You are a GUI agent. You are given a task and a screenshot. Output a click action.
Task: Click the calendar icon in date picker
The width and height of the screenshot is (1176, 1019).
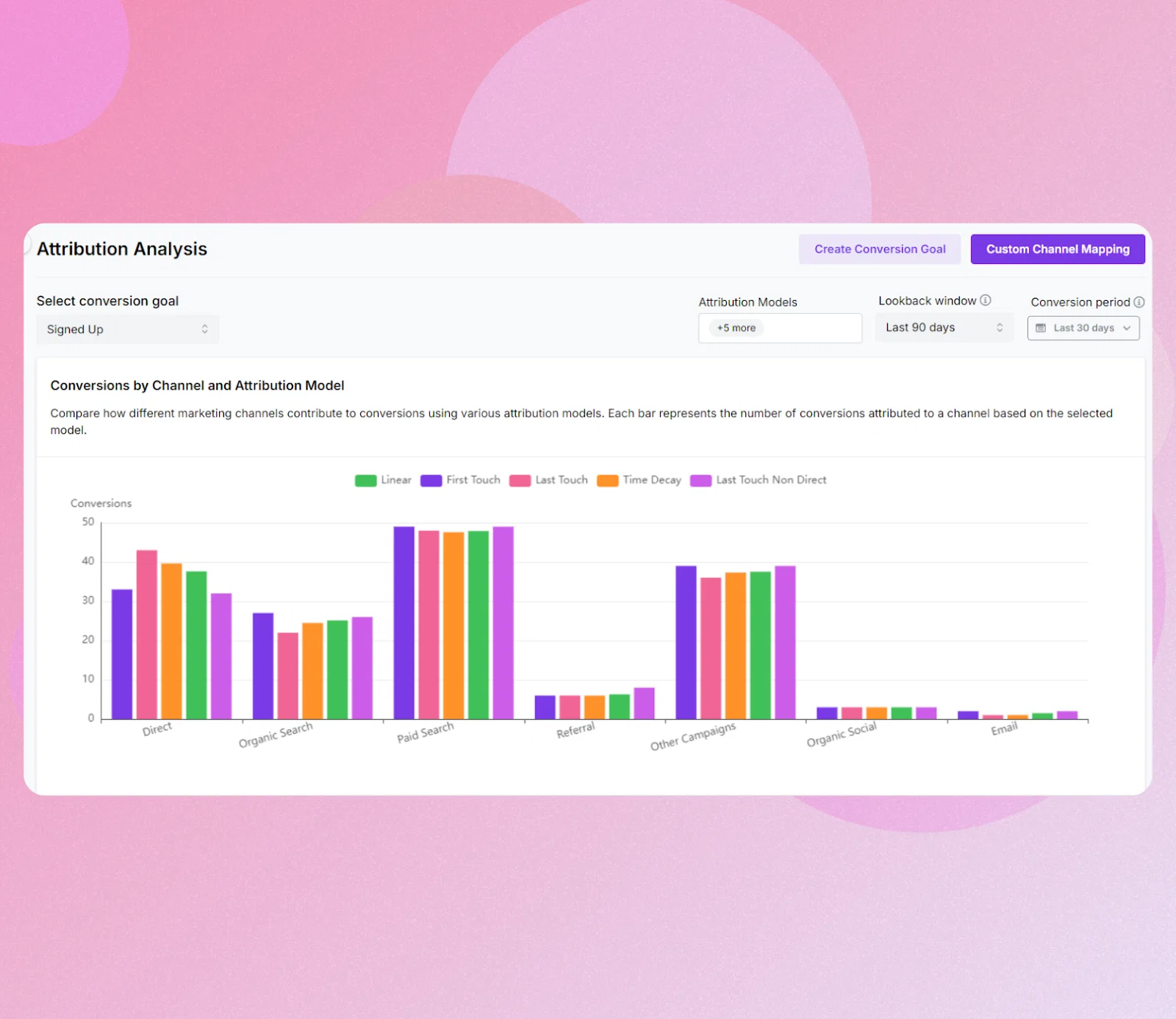(x=1041, y=328)
